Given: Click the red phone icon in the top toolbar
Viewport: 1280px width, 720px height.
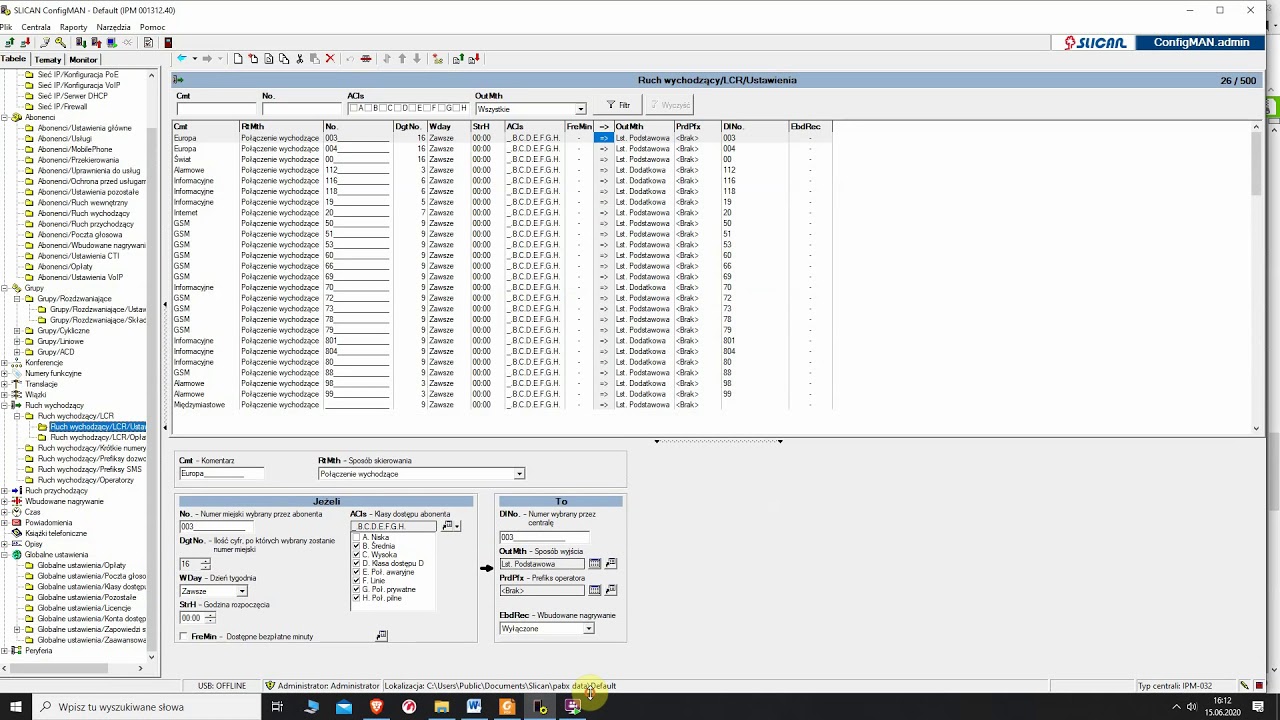Looking at the screenshot, I should (x=168, y=42).
